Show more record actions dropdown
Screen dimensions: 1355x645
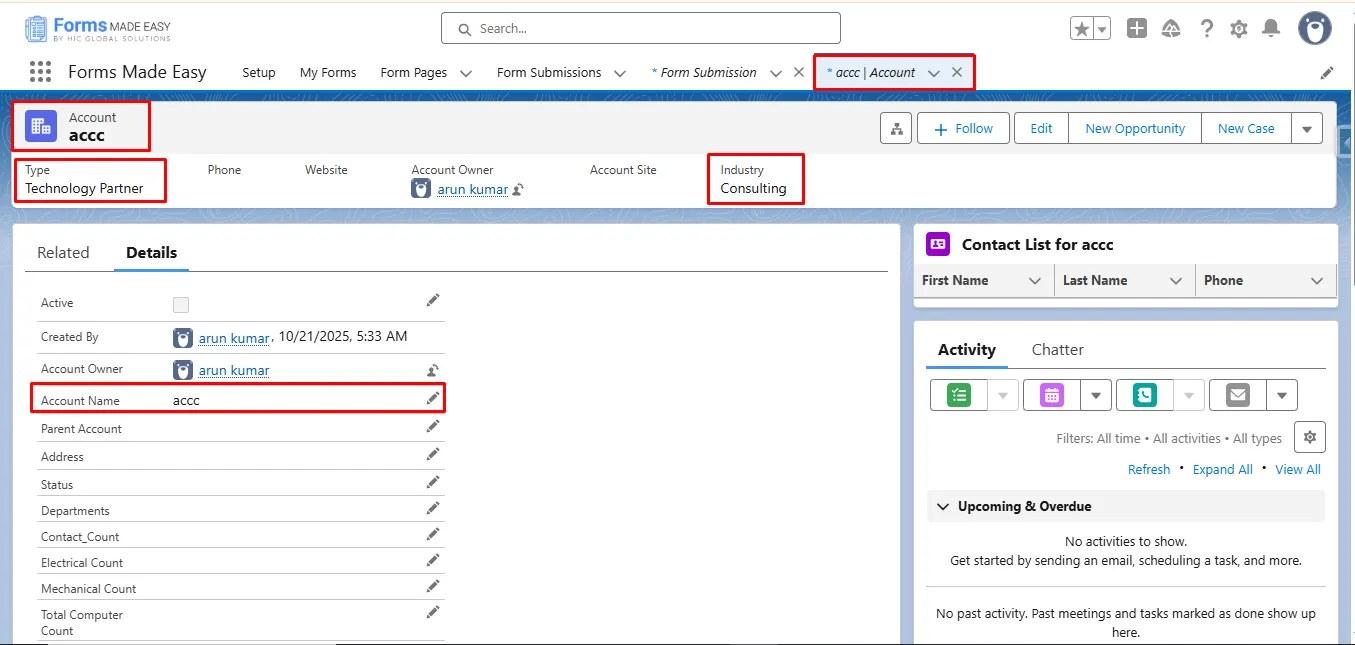[1307, 128]
